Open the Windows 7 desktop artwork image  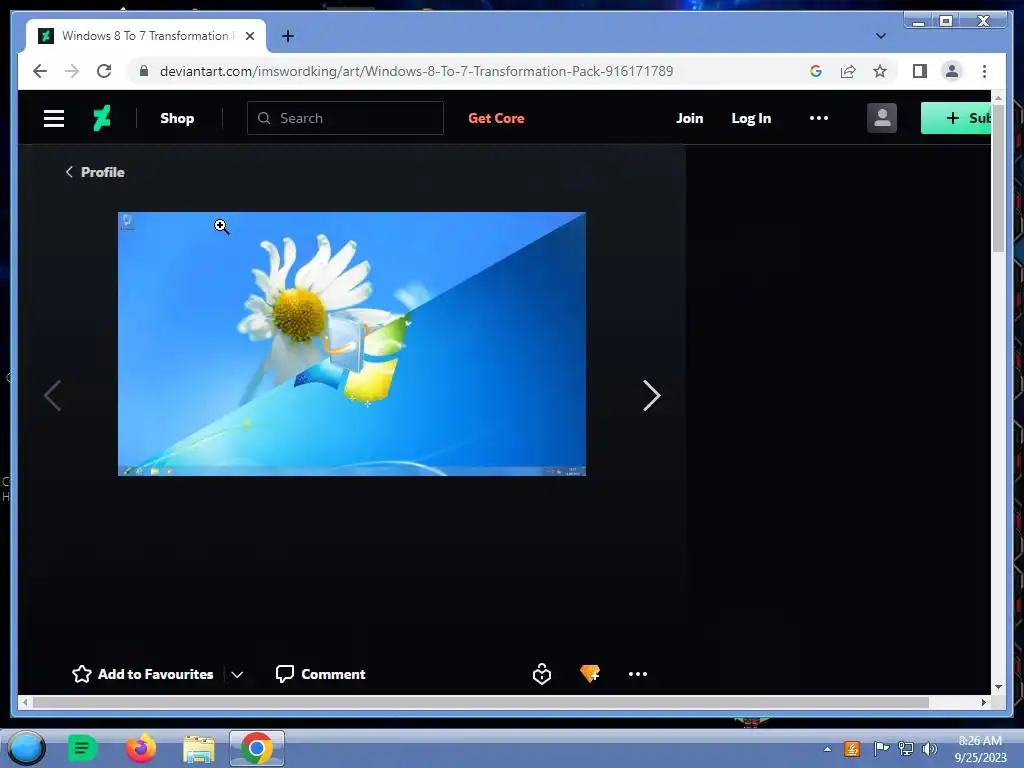352,344
